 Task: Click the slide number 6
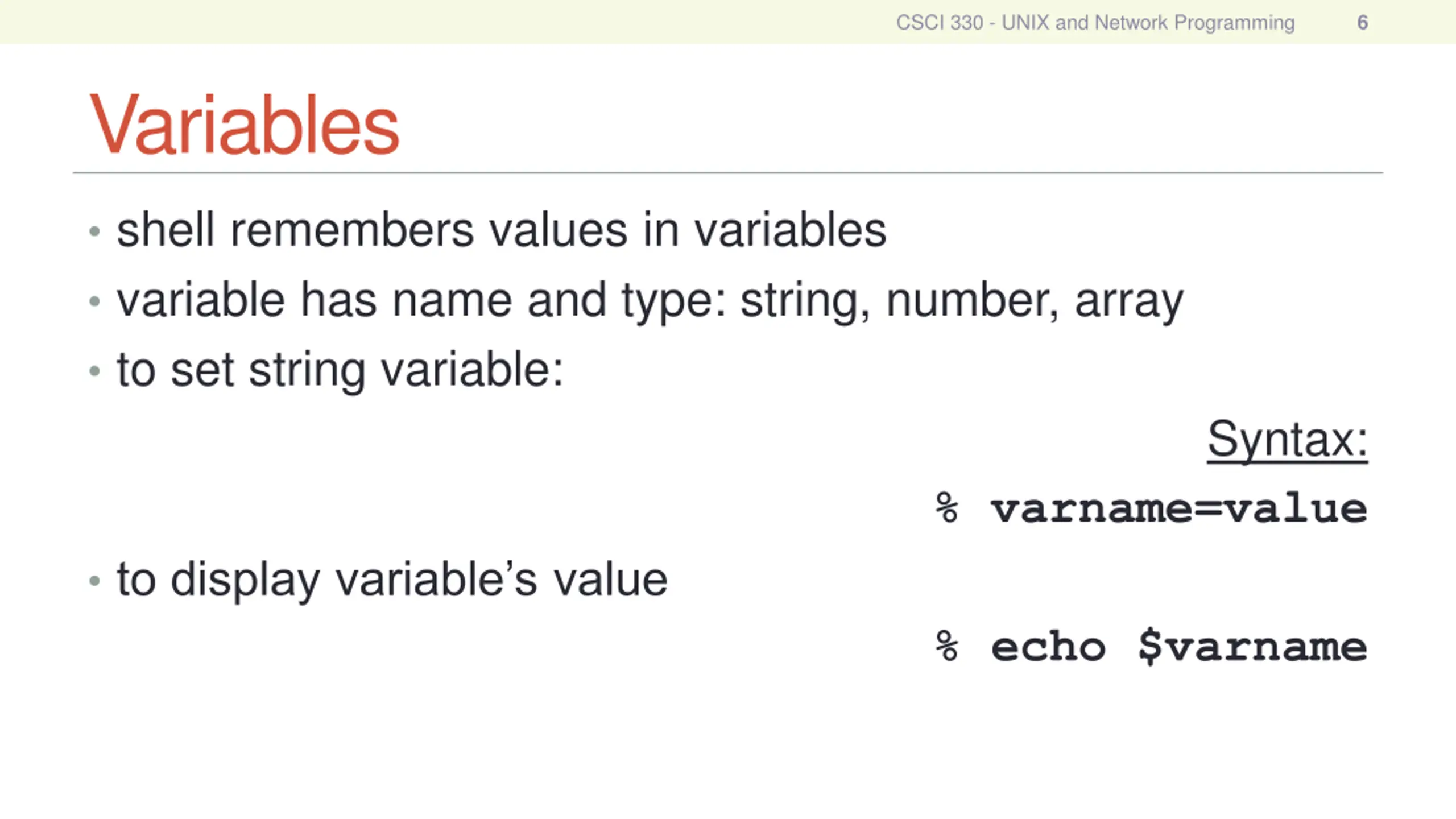click(1362, 23)
